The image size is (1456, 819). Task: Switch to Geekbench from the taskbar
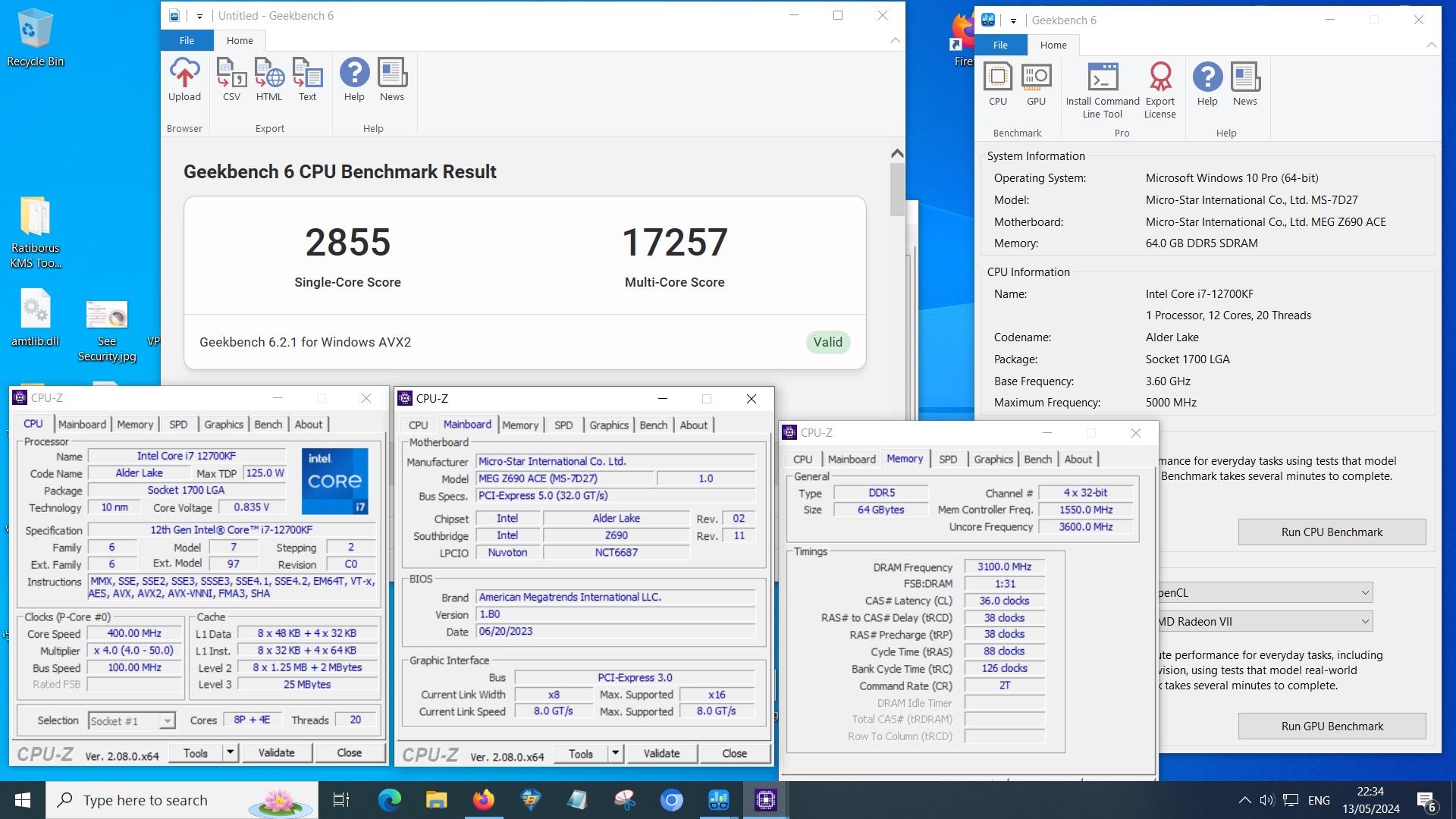(x=718, y=800)
